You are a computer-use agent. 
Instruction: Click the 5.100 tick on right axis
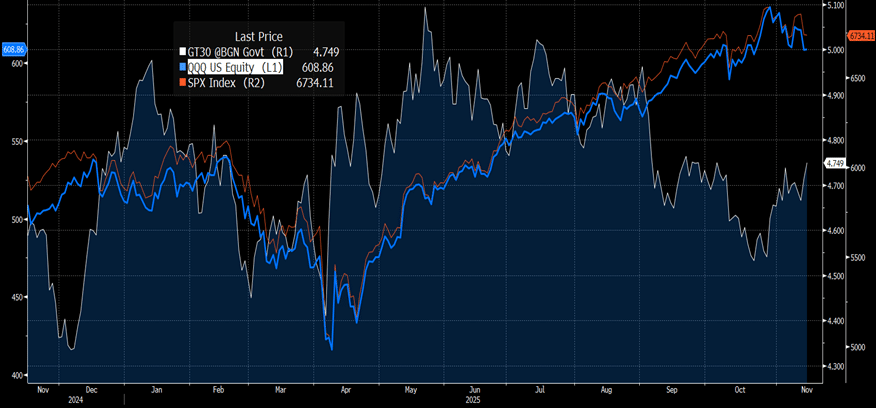click(x=834, y=5)
